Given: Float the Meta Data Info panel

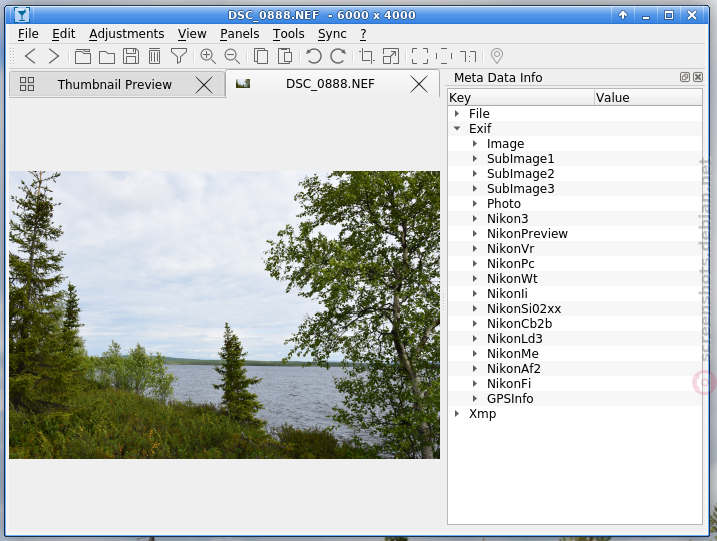Looking at the screenshot, I should tap(685, 77).
